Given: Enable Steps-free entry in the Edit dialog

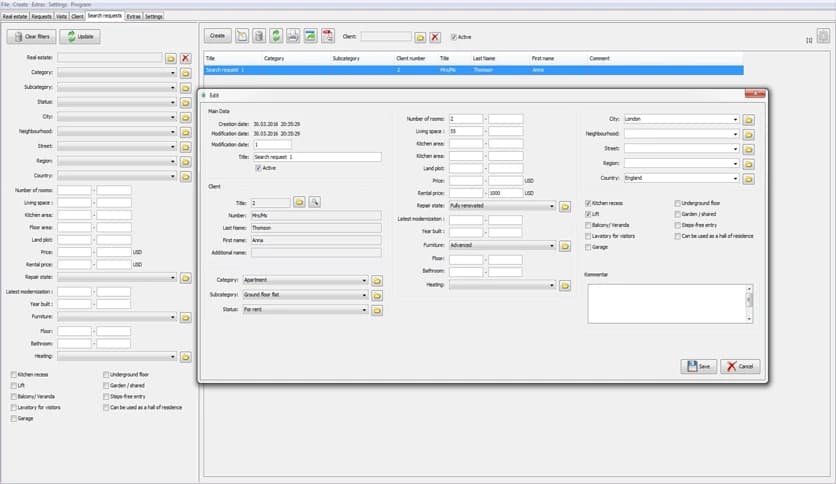Looking at the screenshot, I should (x=677, y=225).
